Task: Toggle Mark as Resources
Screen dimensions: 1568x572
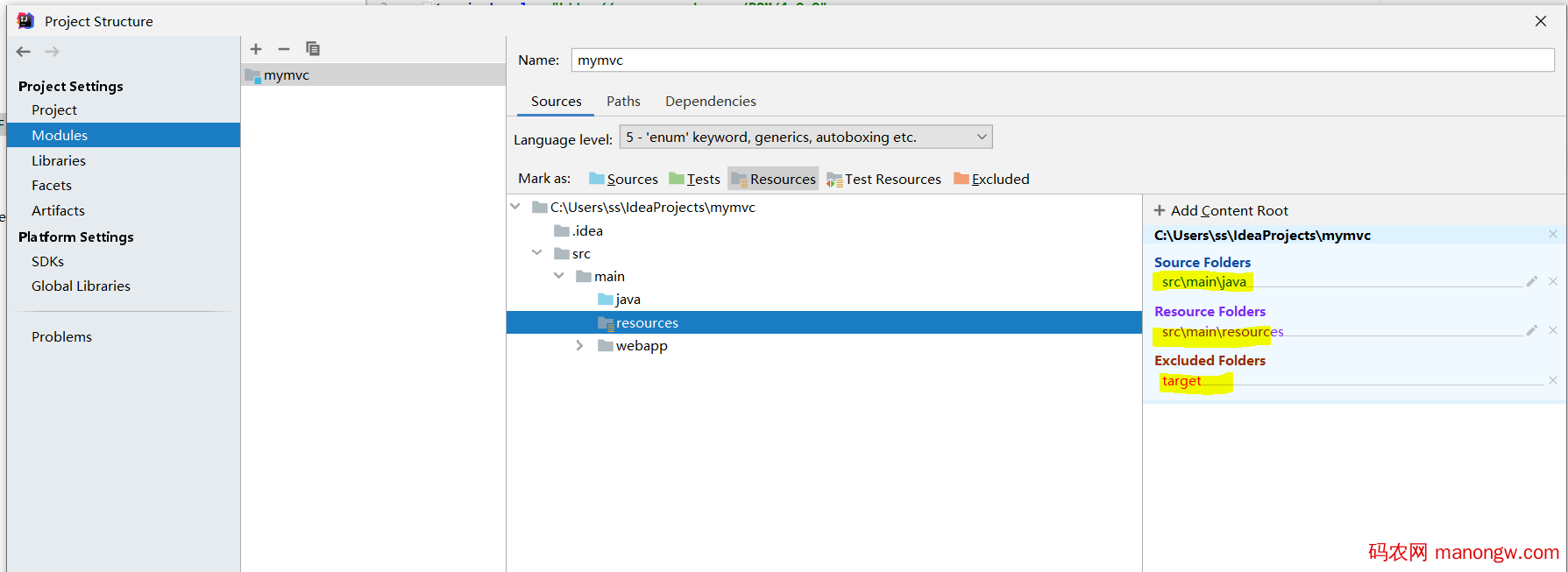Action: tap(773, 179)
